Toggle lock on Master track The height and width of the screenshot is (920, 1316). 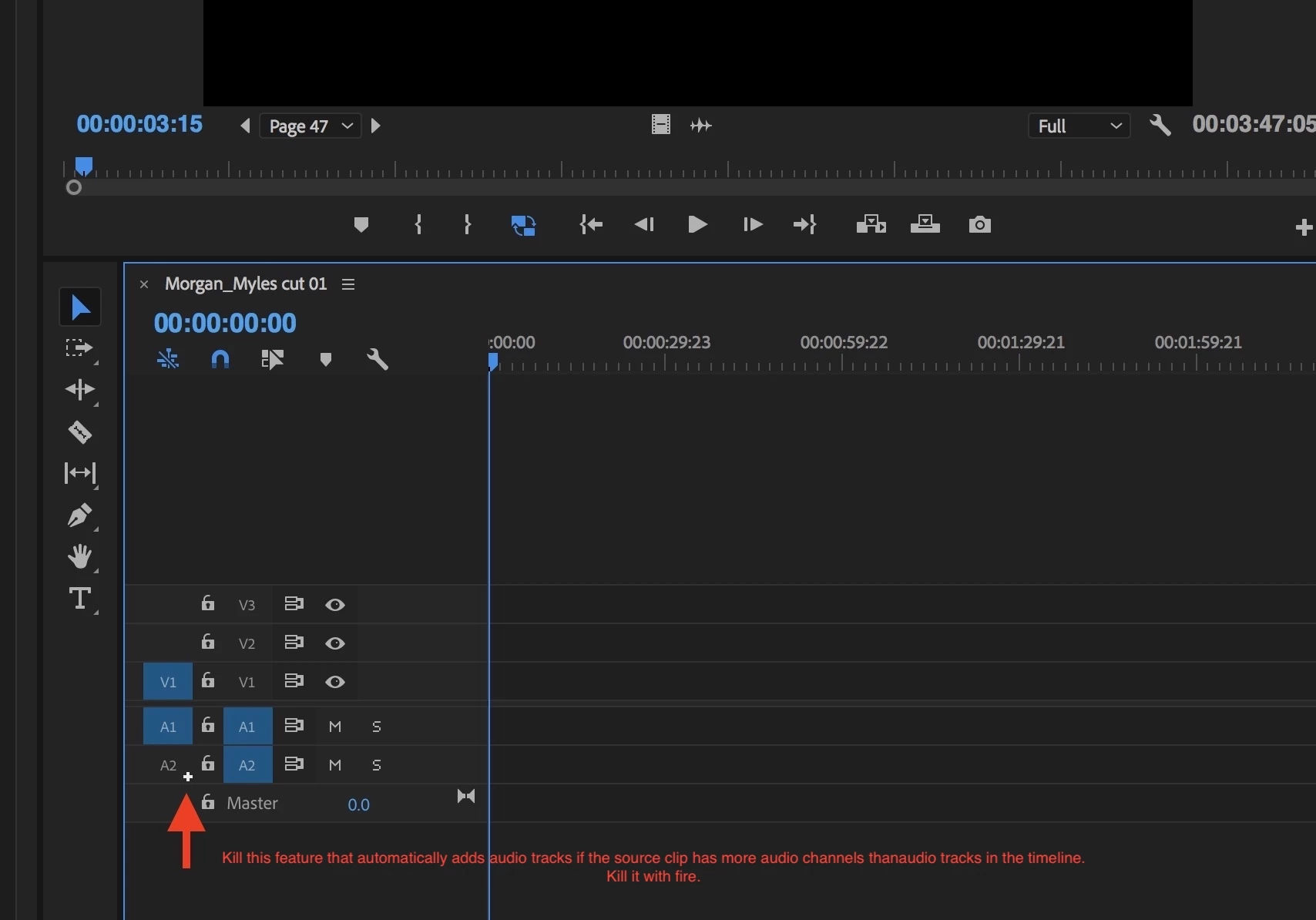(208, 802)
